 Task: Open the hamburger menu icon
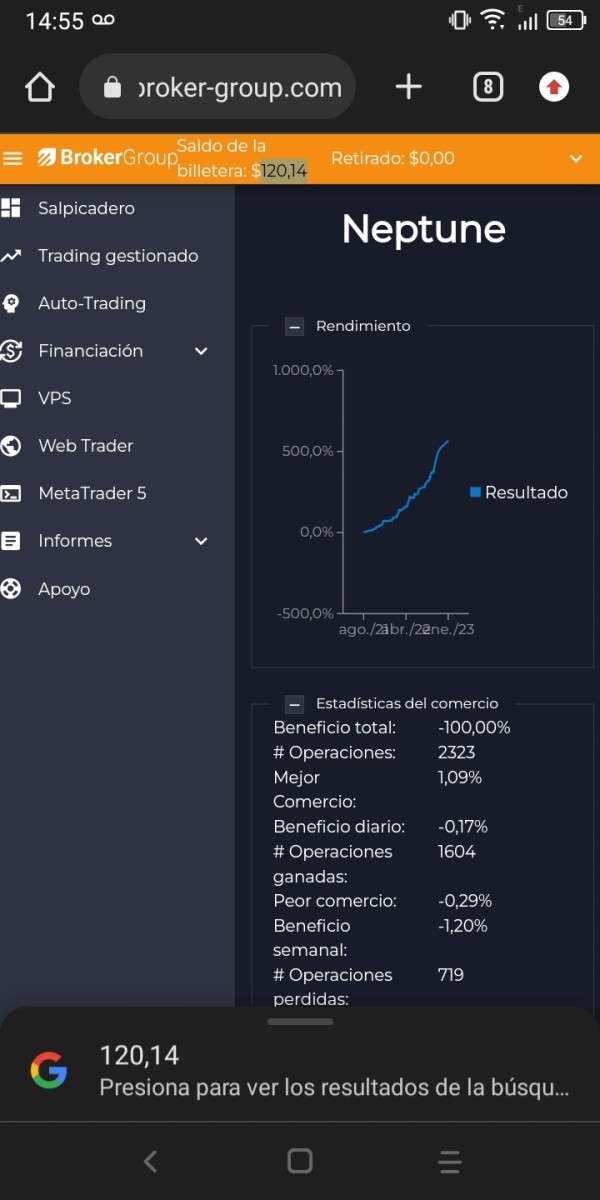tap(13, 158)
